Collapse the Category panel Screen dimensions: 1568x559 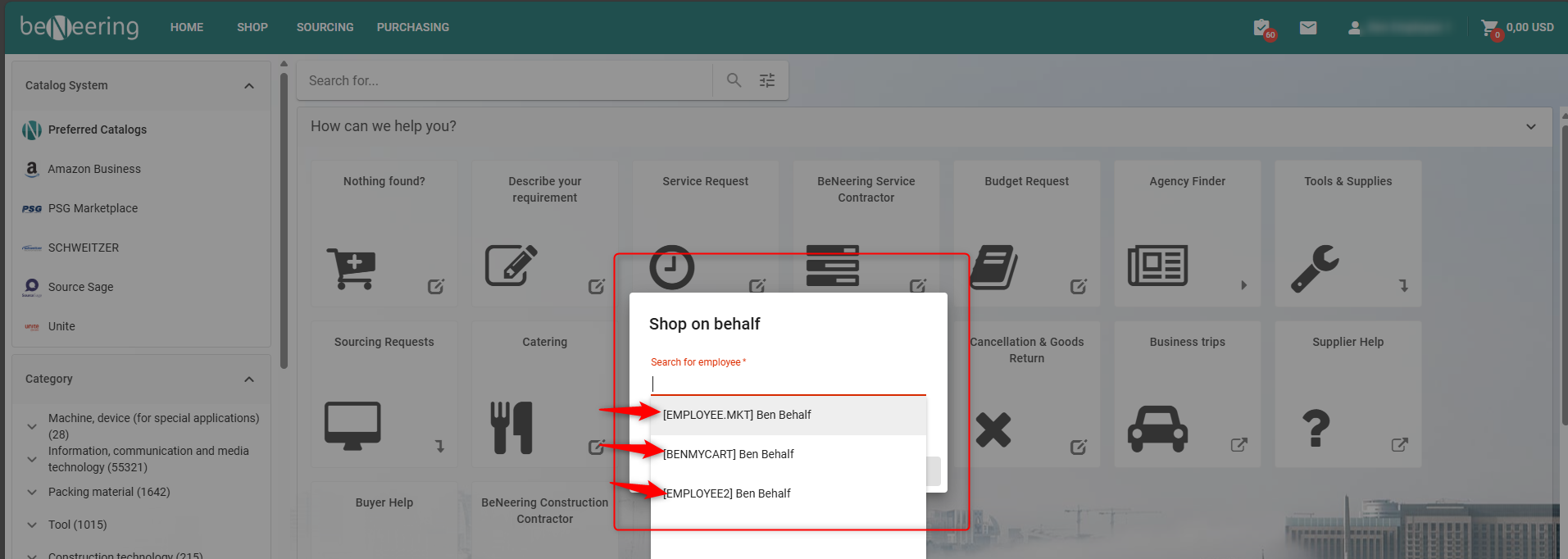click(249, 379)
